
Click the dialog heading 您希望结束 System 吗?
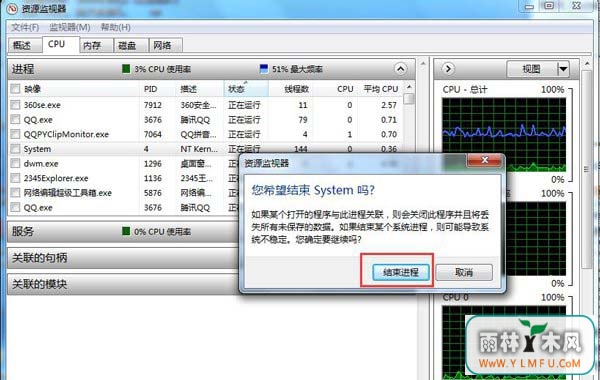[x=313, y=190]
